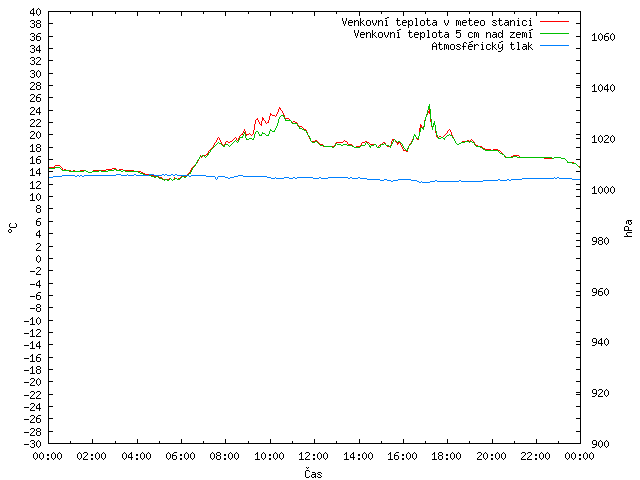
Task: Click the x-axis title 'Čas'
Action: (313, 473)
